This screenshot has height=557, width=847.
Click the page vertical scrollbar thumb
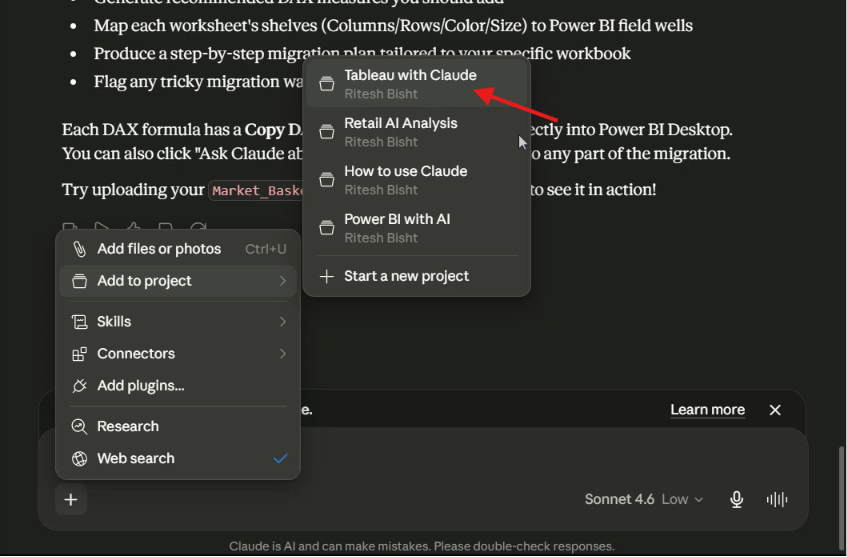pos(842,500)
